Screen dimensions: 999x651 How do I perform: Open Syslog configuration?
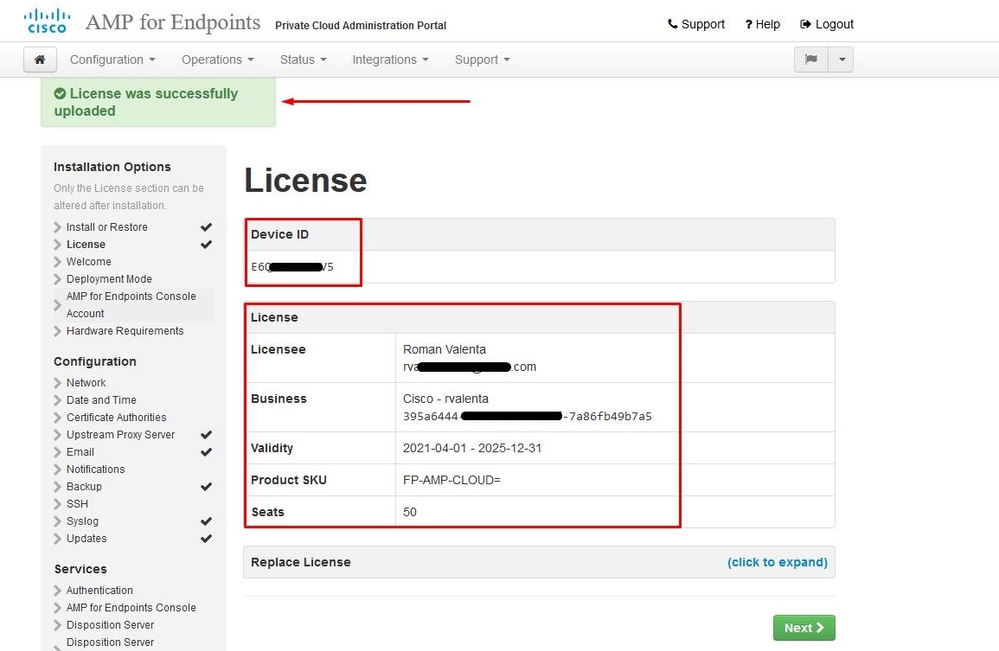click(82, 521)
